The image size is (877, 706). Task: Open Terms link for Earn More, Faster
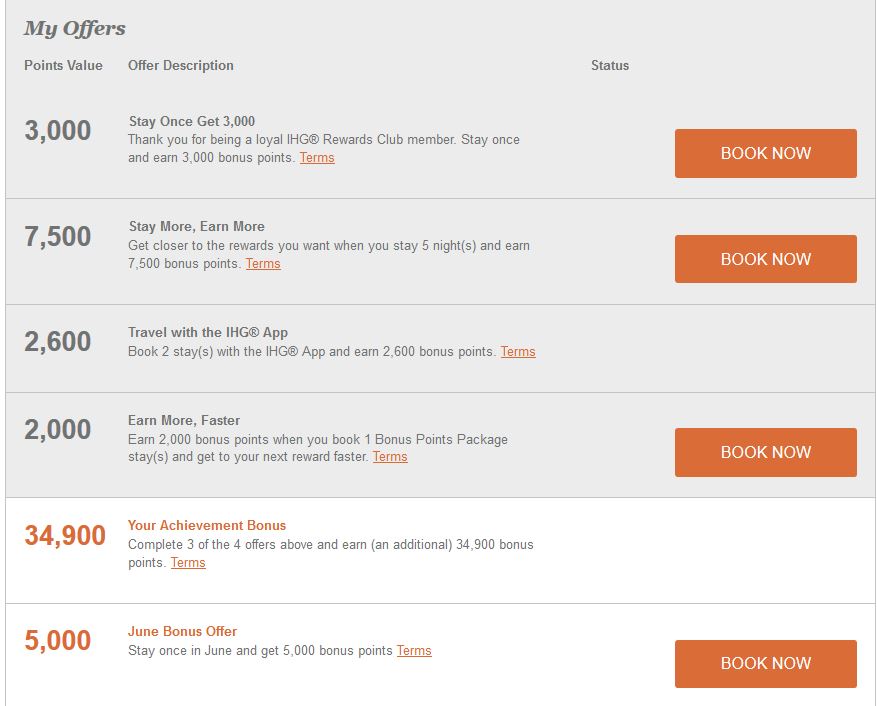390,456
